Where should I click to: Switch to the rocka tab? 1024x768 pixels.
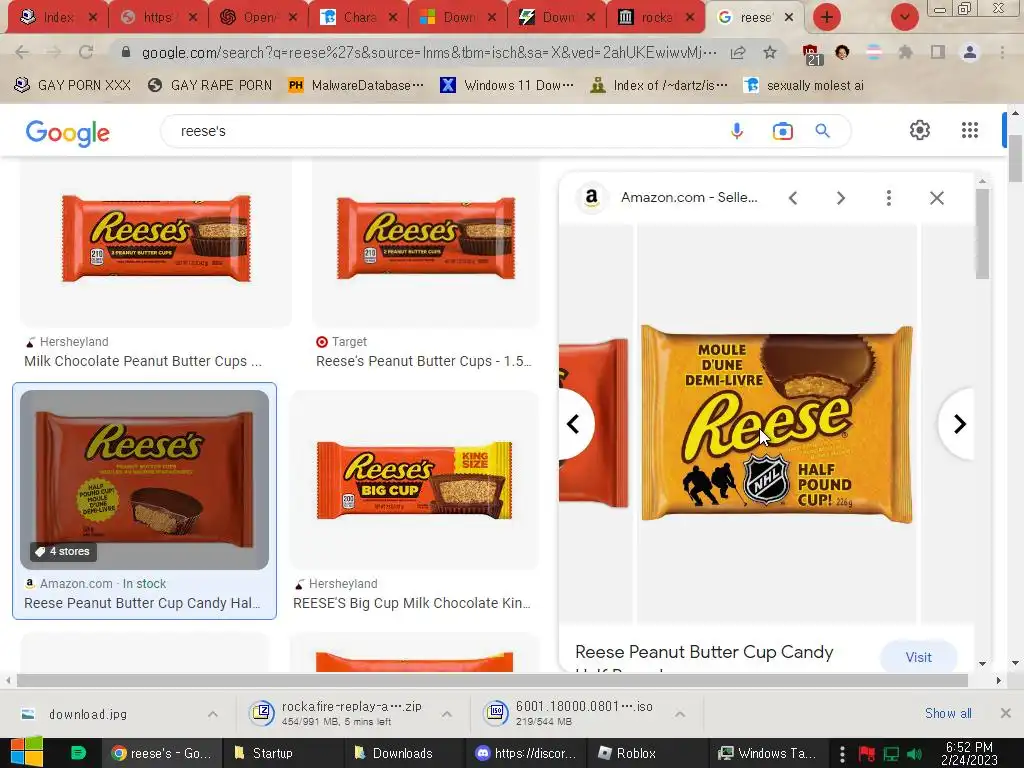click(x=656, y=17)
